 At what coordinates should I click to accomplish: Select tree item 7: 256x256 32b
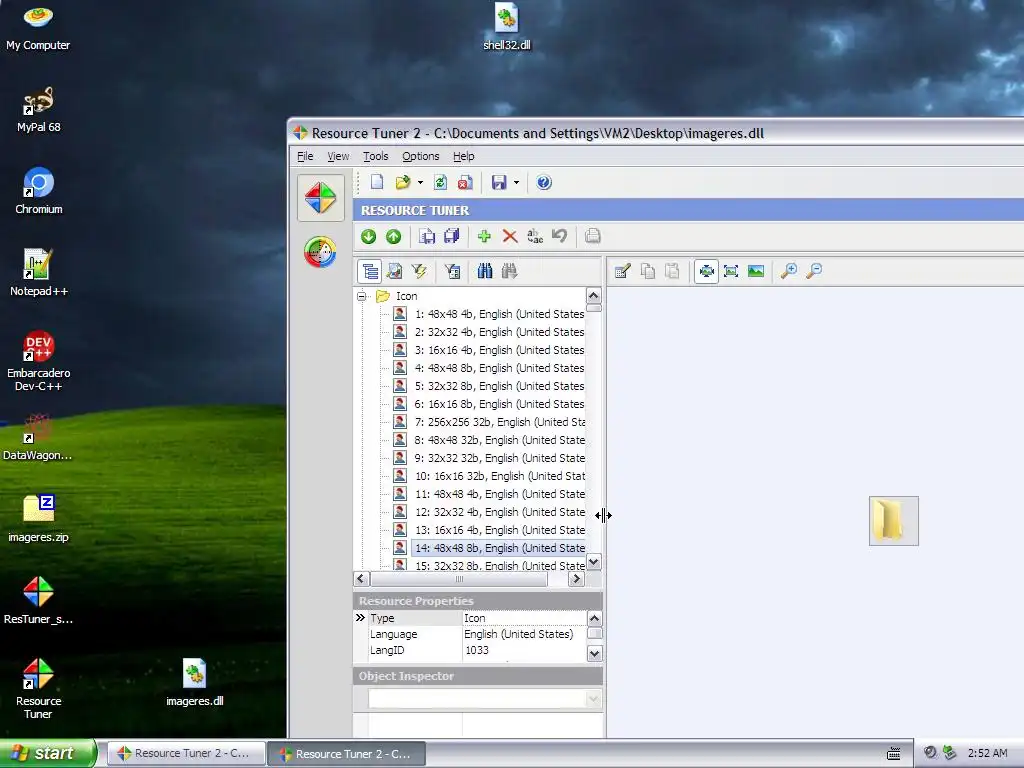coord(500,422)
